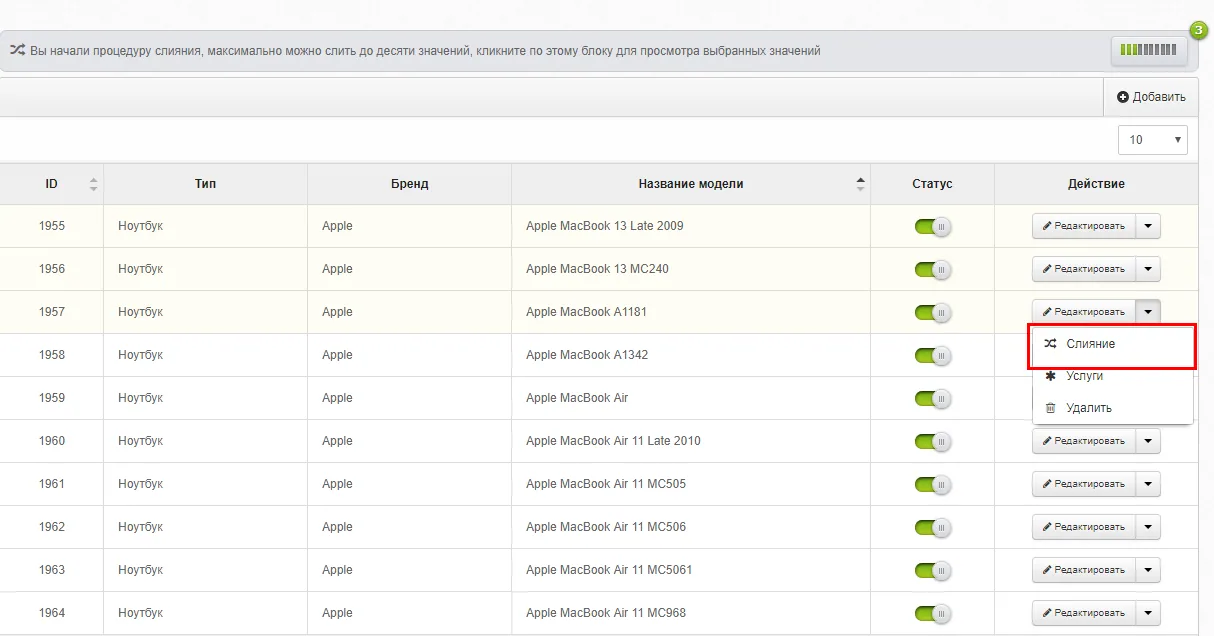Expand action dropdown arrow for row 1963

1148,570
